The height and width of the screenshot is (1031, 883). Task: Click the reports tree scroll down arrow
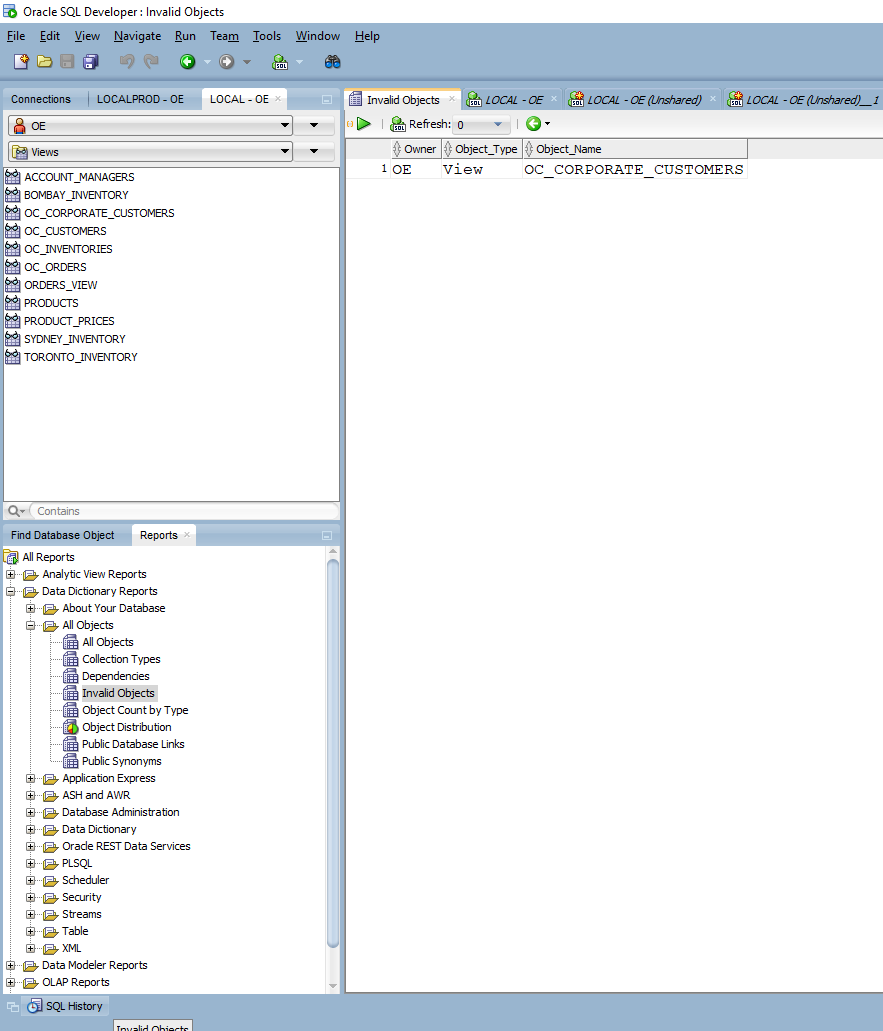[x=333, y=986]
